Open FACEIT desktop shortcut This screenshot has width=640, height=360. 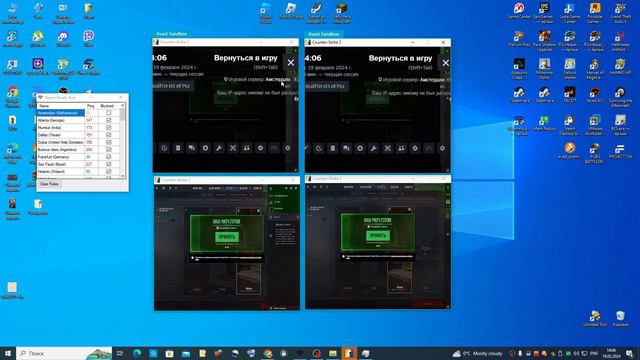[x=570, y=95]
